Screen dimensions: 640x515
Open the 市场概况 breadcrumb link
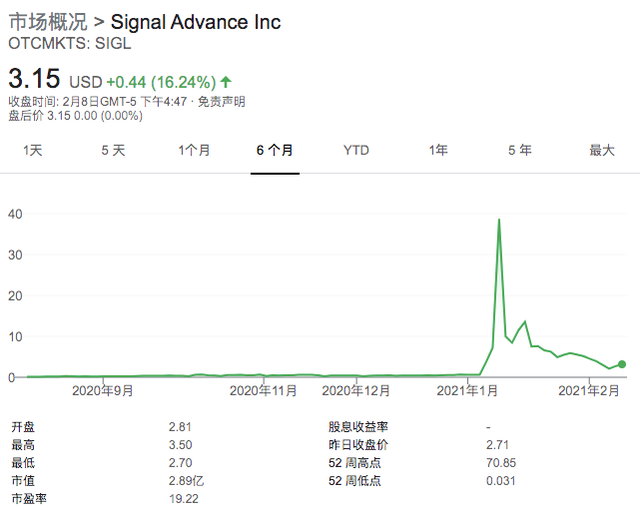[48, 21]
